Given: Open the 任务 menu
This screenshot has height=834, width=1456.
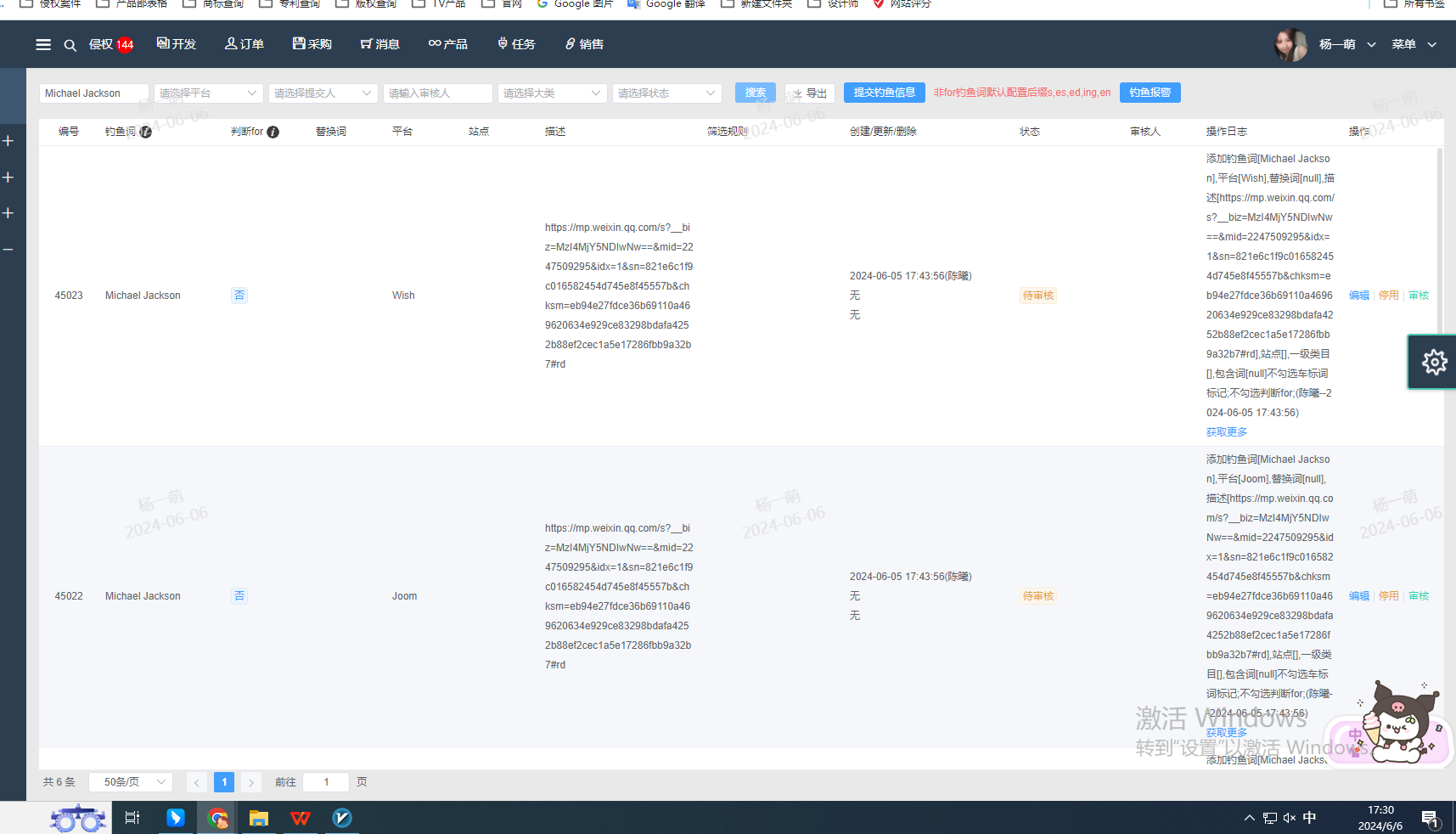Looking at the screenshot, I should click(x=516, y=44).
